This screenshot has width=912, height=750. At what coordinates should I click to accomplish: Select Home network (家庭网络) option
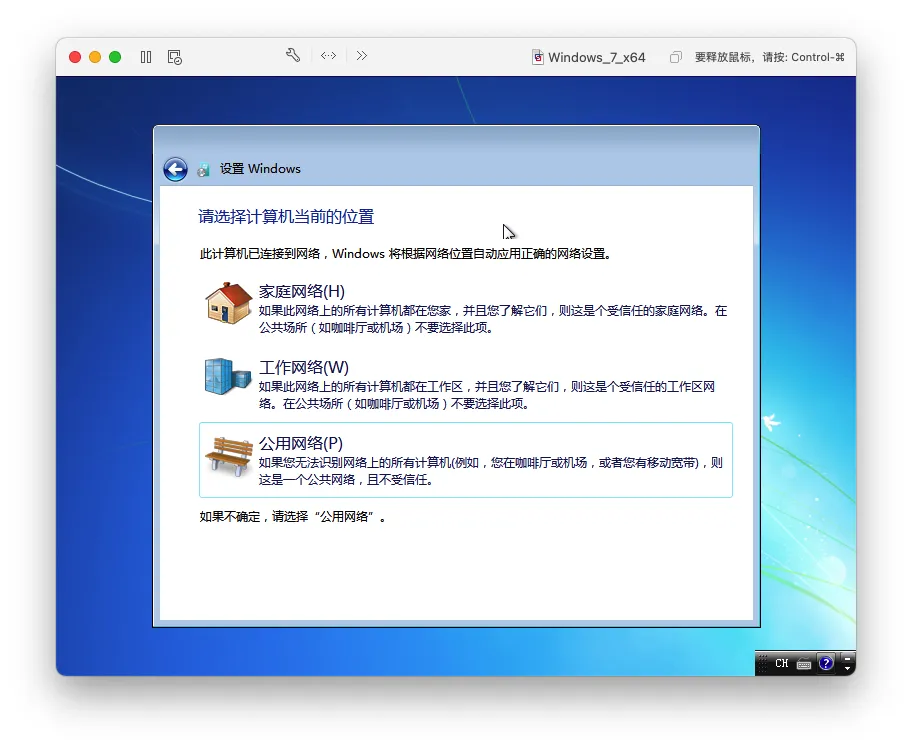[x=465, y=308]
